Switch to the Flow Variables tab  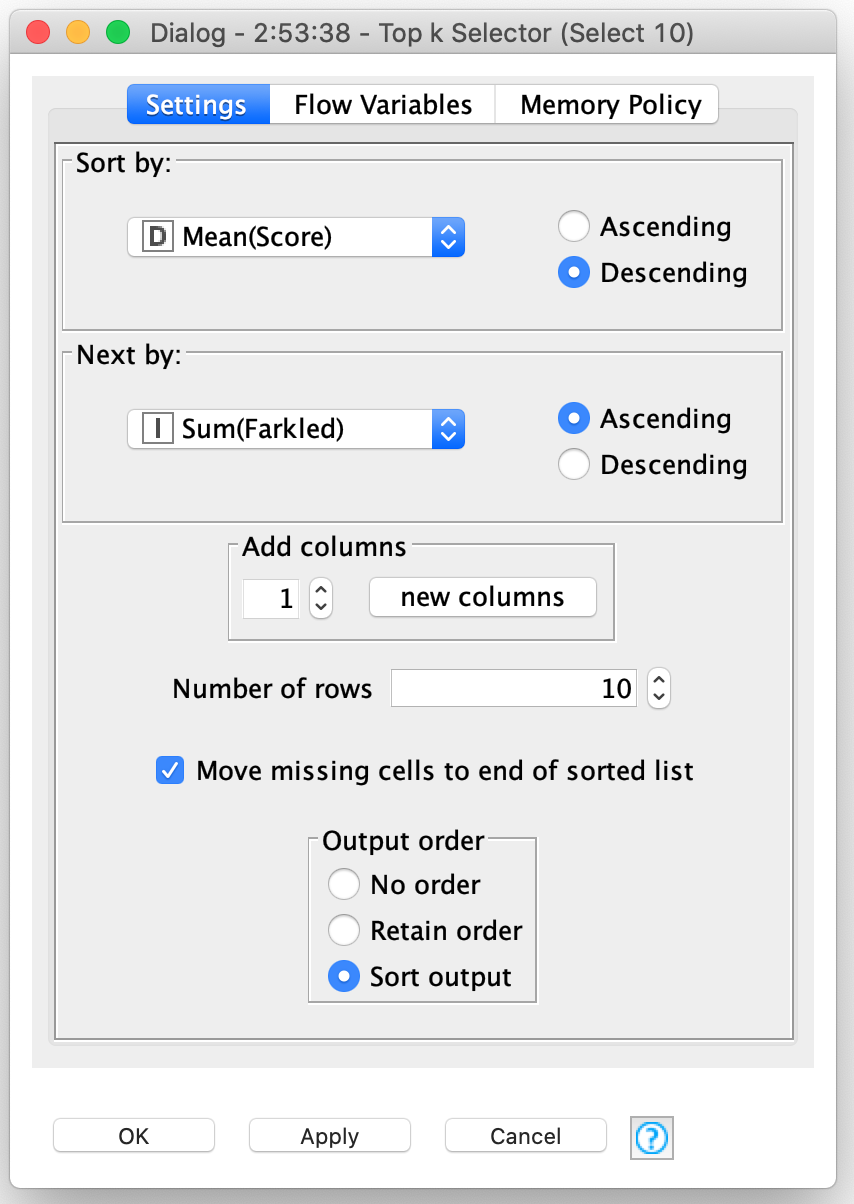tap(381, 104)
